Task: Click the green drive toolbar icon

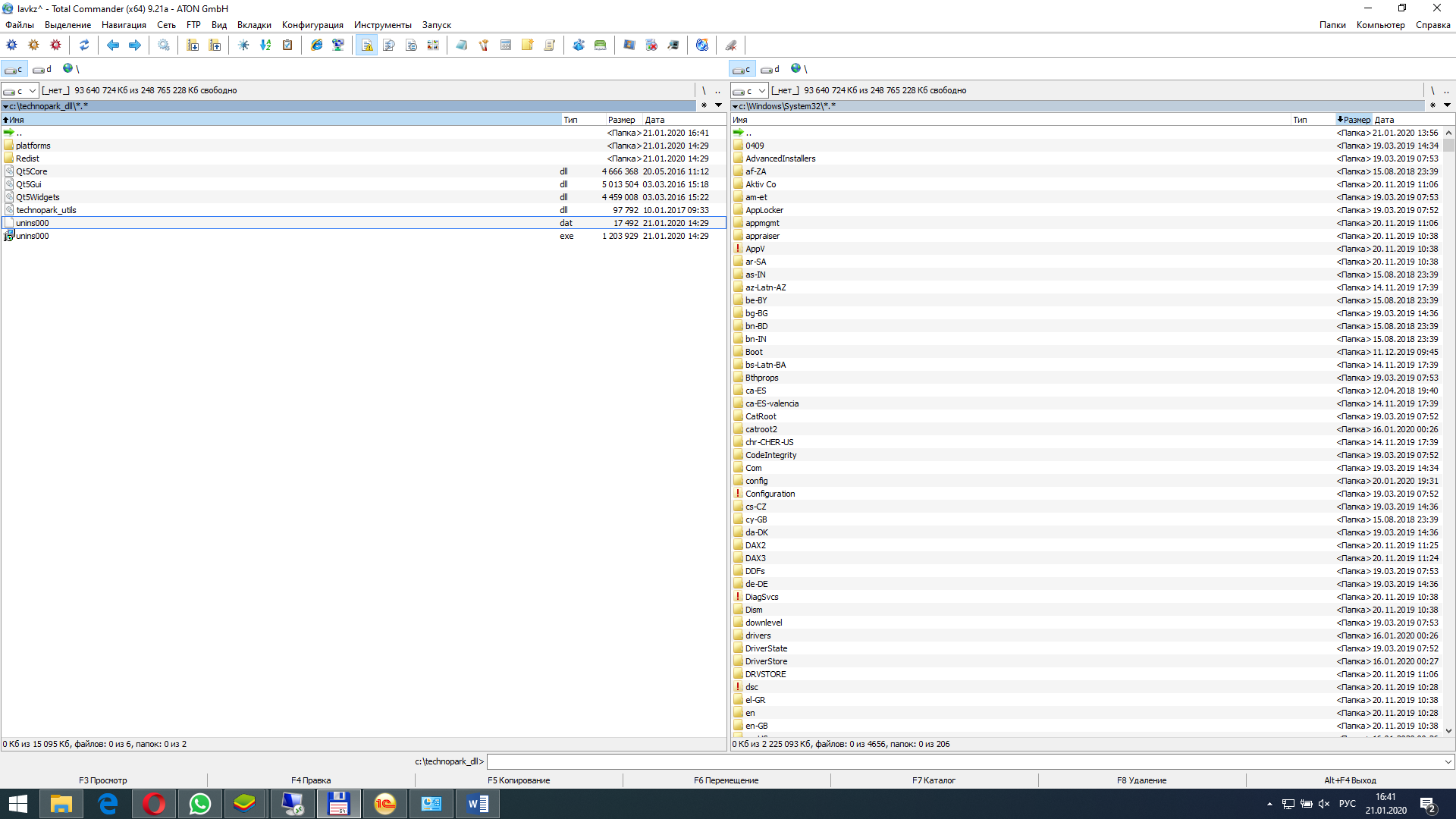Action: pyautogui.click(x=601, y=45)
